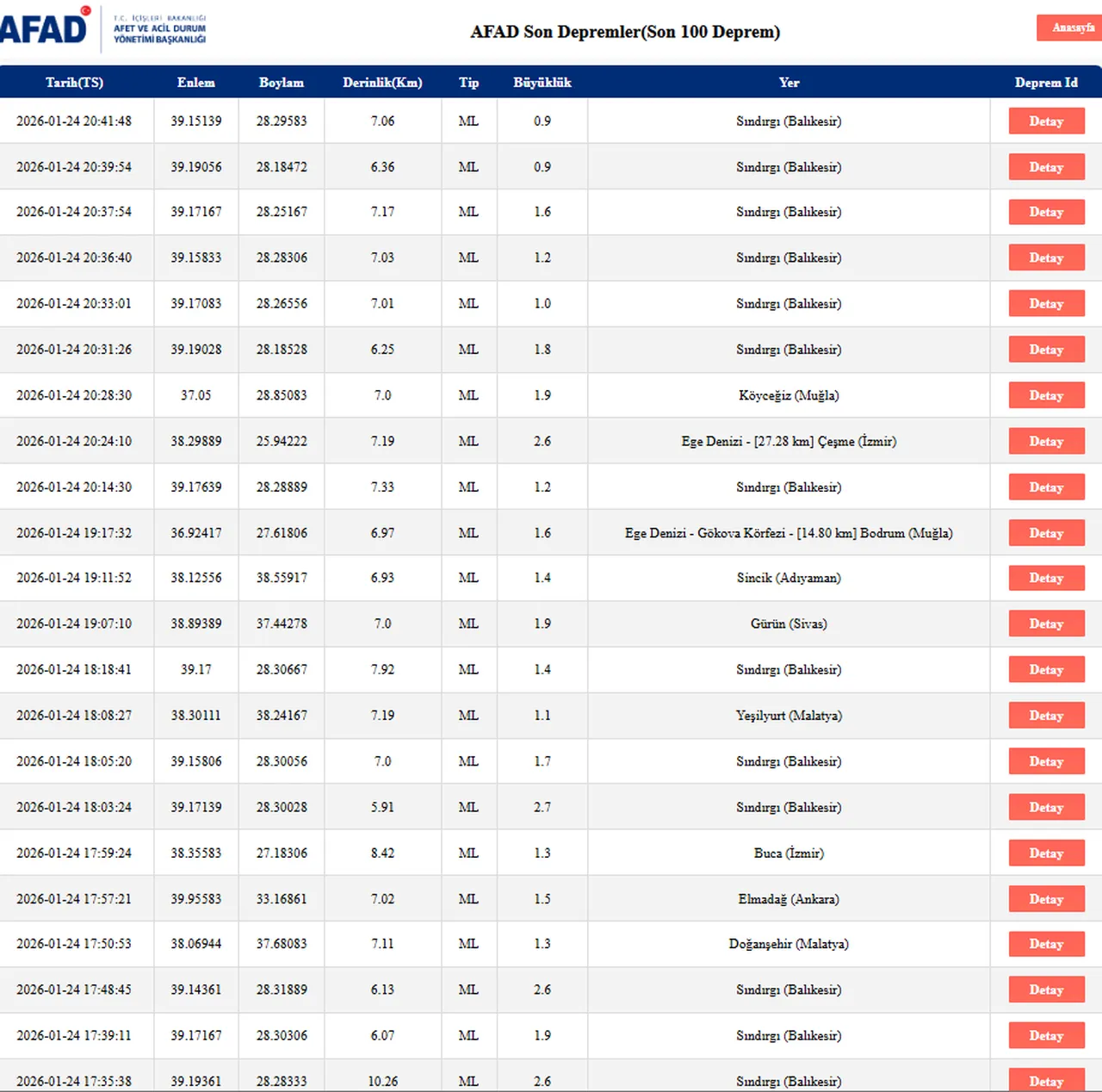Click the Yer column header

[789, 83]
